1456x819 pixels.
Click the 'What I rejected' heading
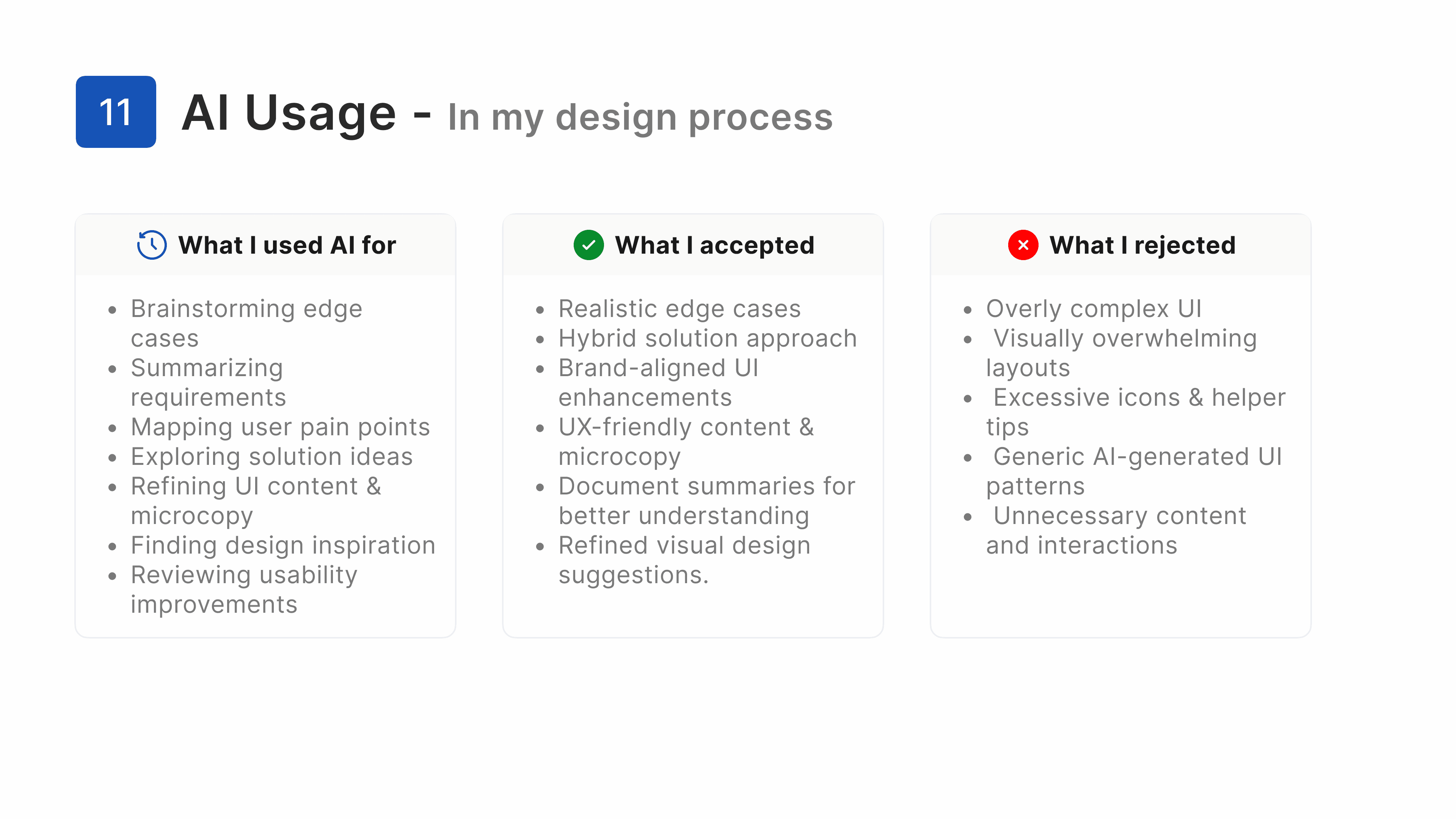tap(1142, 245)
